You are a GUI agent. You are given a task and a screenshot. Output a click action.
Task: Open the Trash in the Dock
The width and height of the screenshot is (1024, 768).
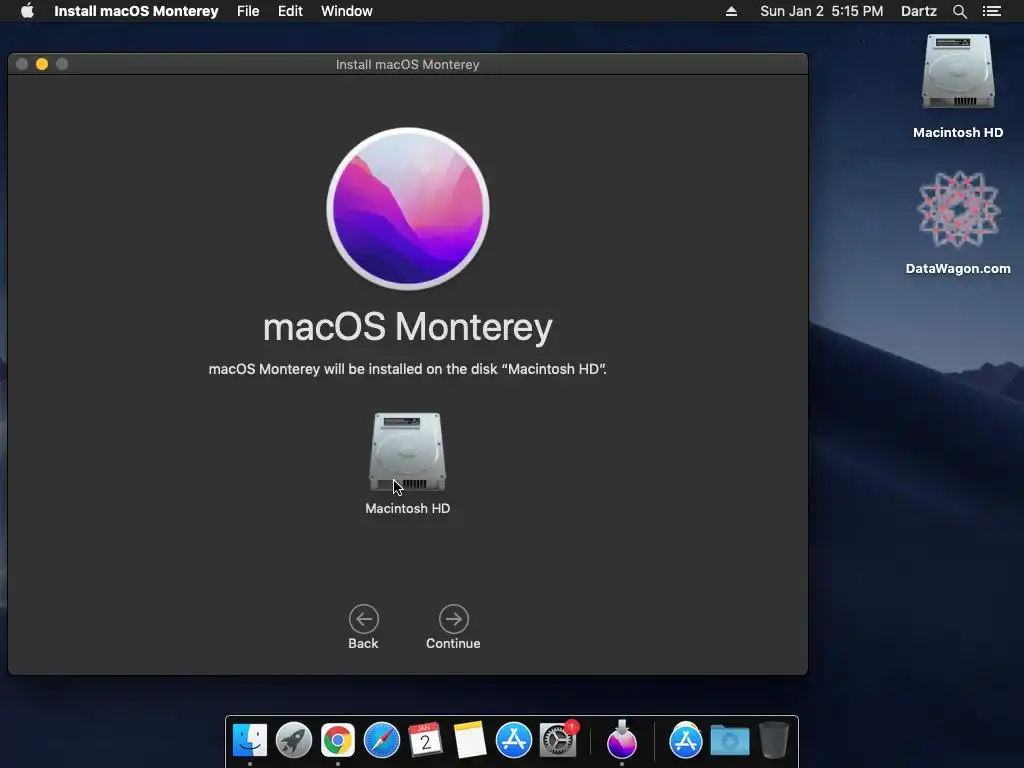point(774,740)
